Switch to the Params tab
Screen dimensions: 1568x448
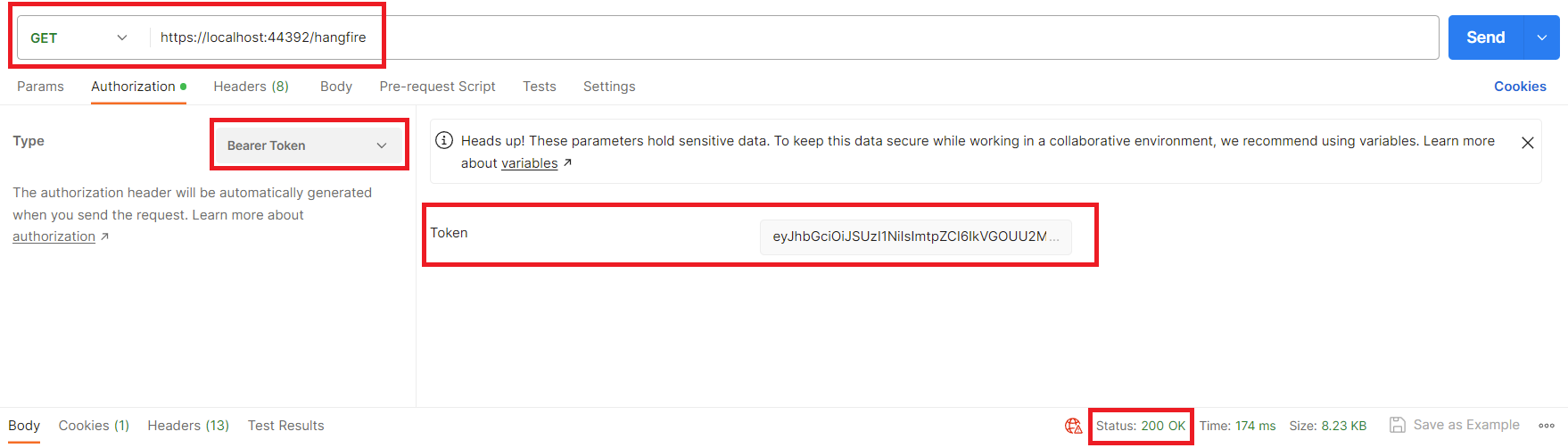pyautogui.click(x=40, y=87)
